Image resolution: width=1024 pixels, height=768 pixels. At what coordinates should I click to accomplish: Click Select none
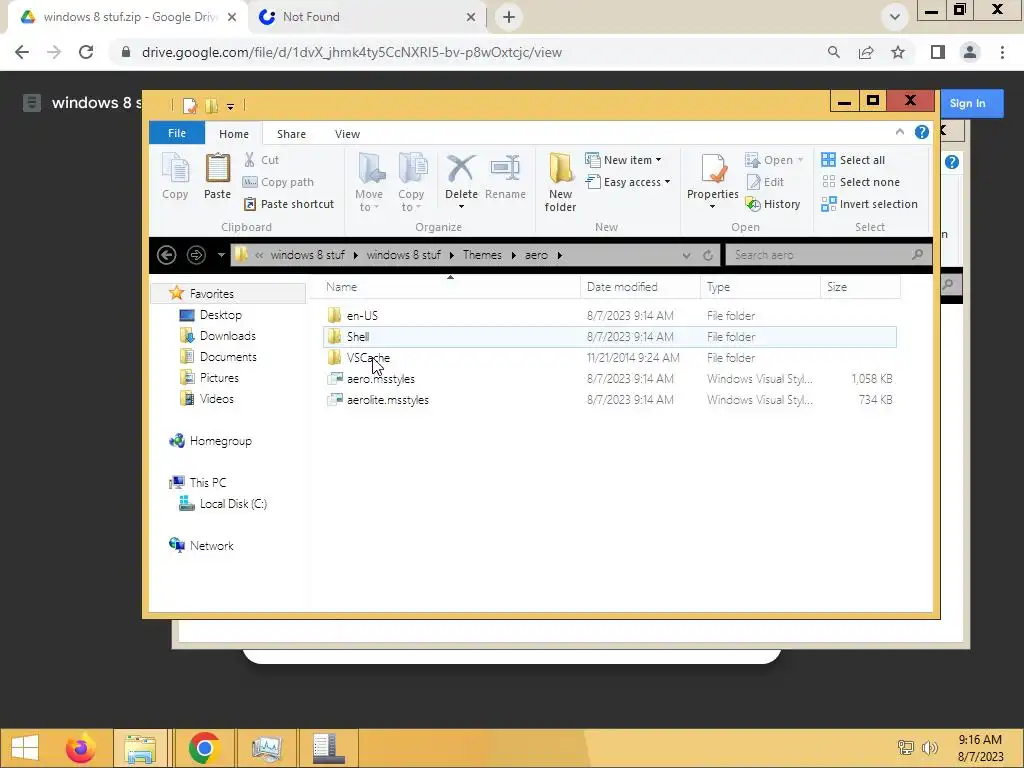pos(860,182)
